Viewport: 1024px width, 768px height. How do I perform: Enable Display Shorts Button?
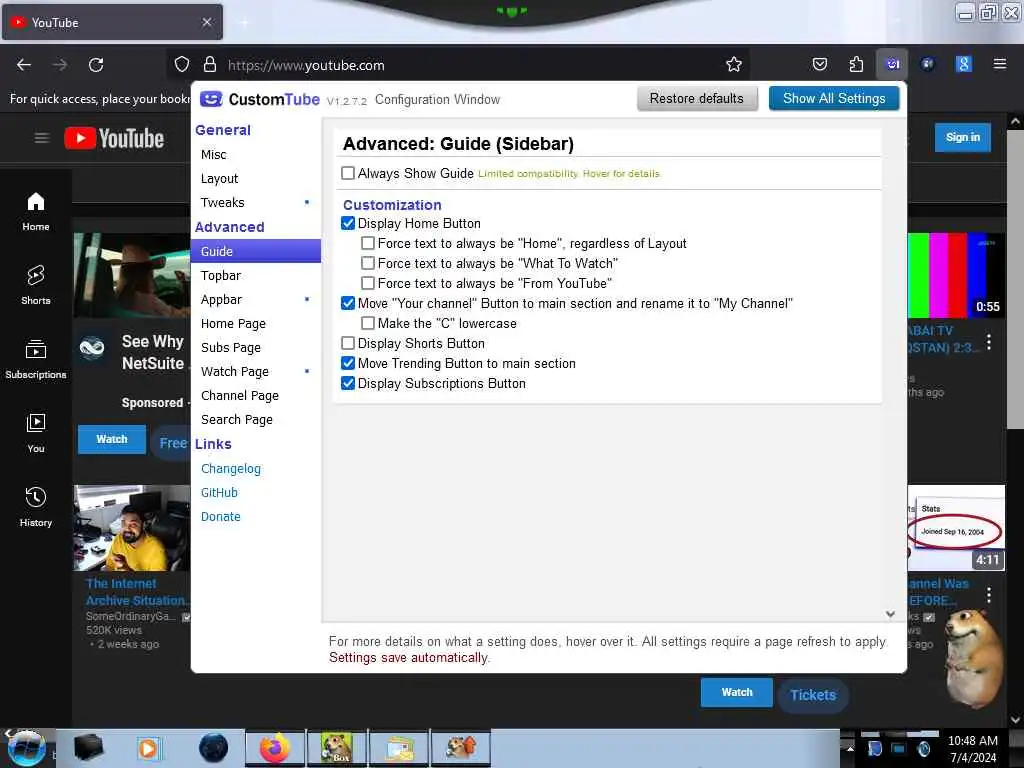click(x=348, y=343)
